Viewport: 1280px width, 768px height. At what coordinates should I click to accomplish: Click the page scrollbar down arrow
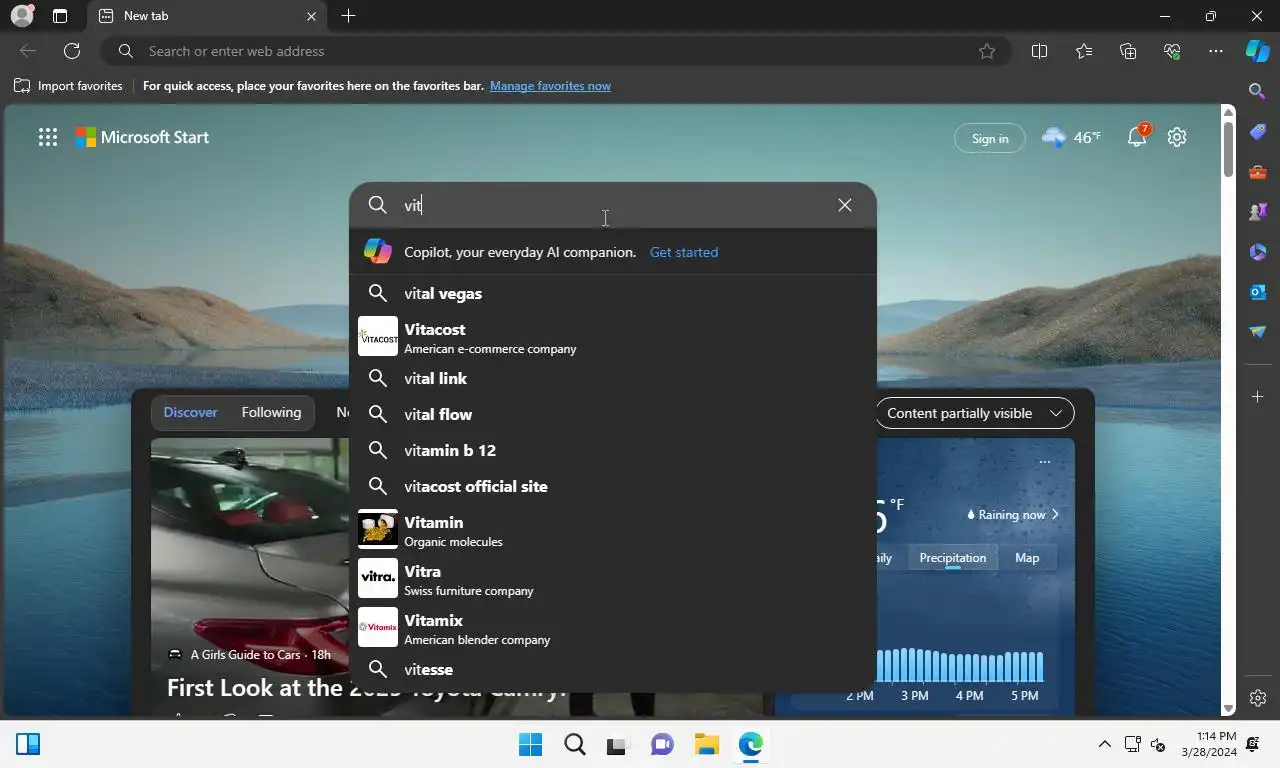point(1229,708)
